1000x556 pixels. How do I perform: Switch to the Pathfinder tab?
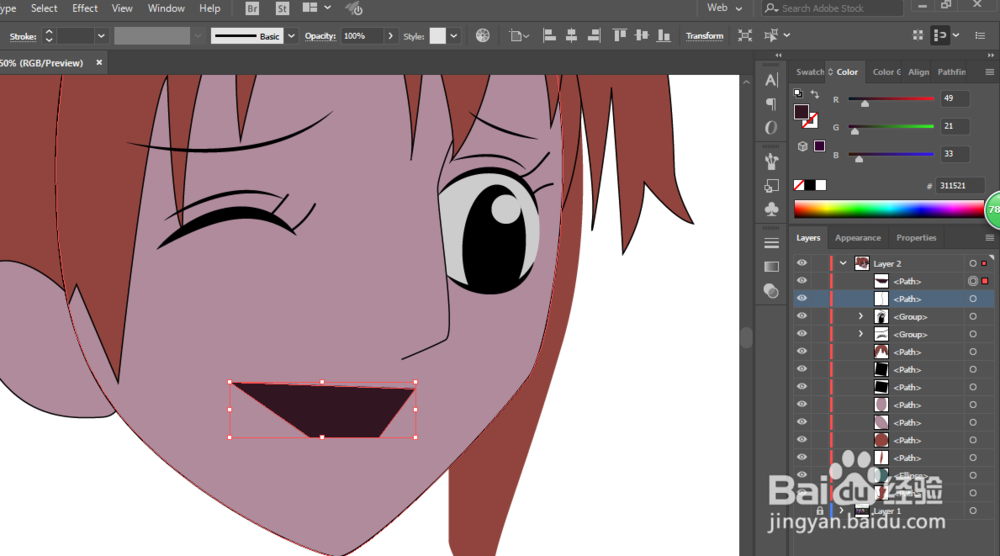point(952,72)
